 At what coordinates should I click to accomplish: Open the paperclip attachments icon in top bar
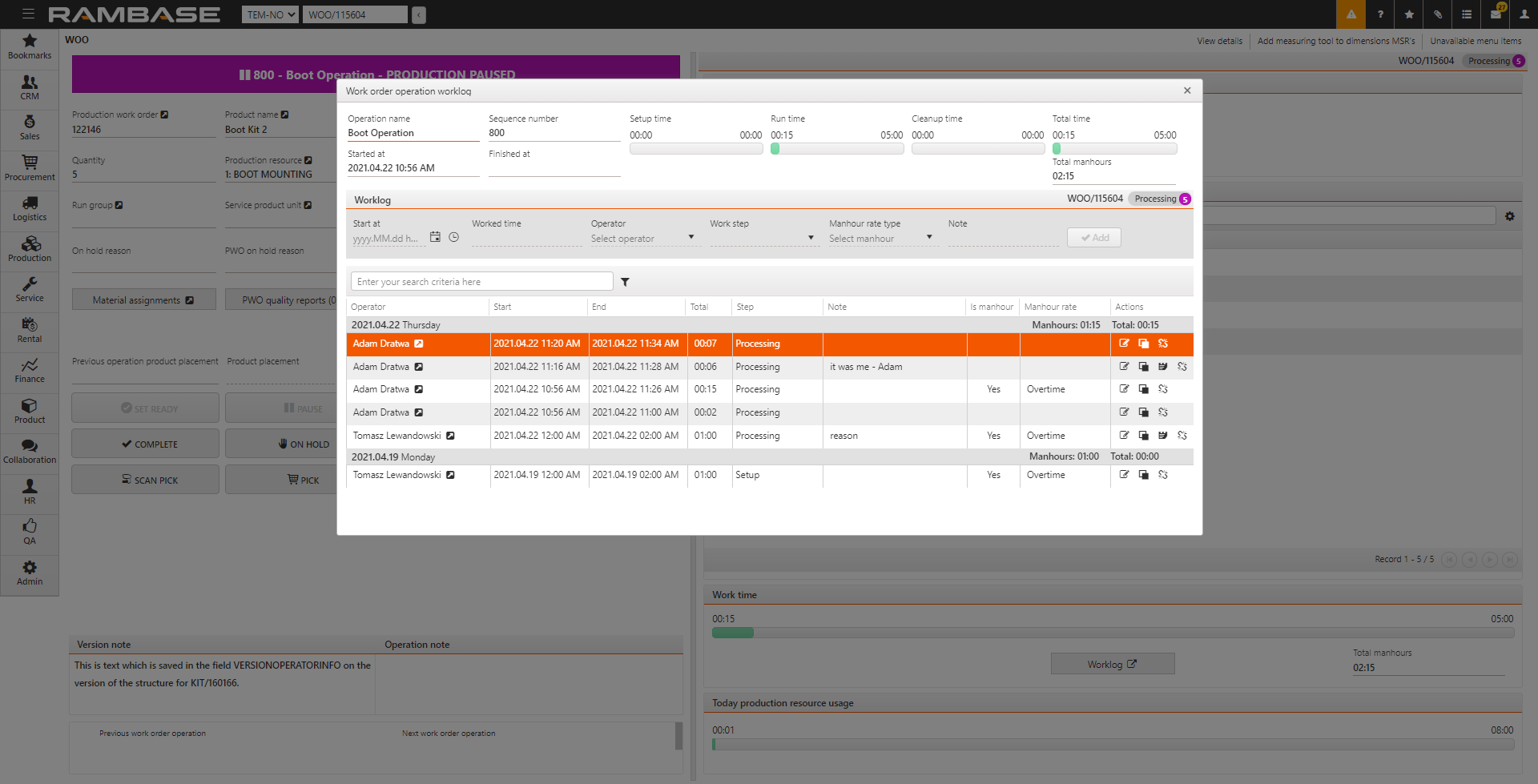pos(1437,14)
